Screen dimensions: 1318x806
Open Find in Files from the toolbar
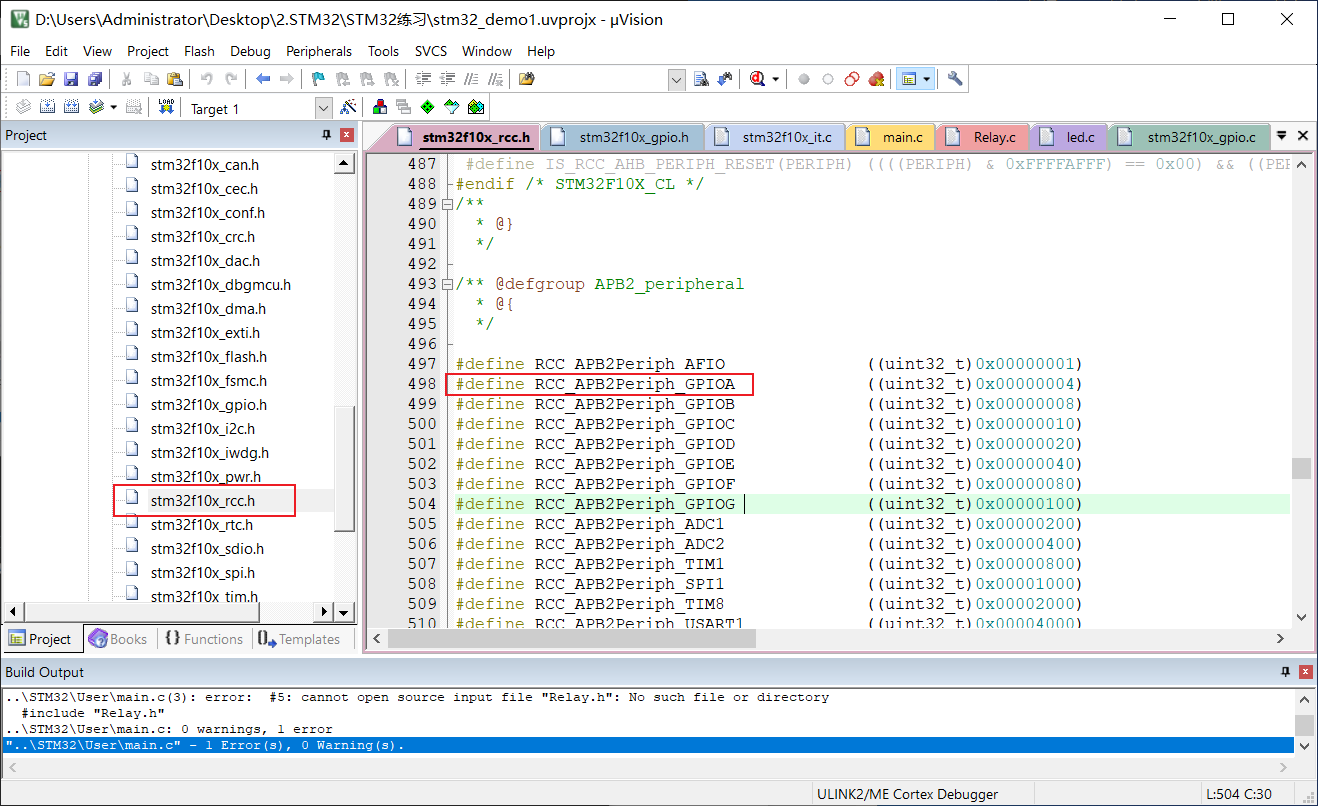point(526,79)
